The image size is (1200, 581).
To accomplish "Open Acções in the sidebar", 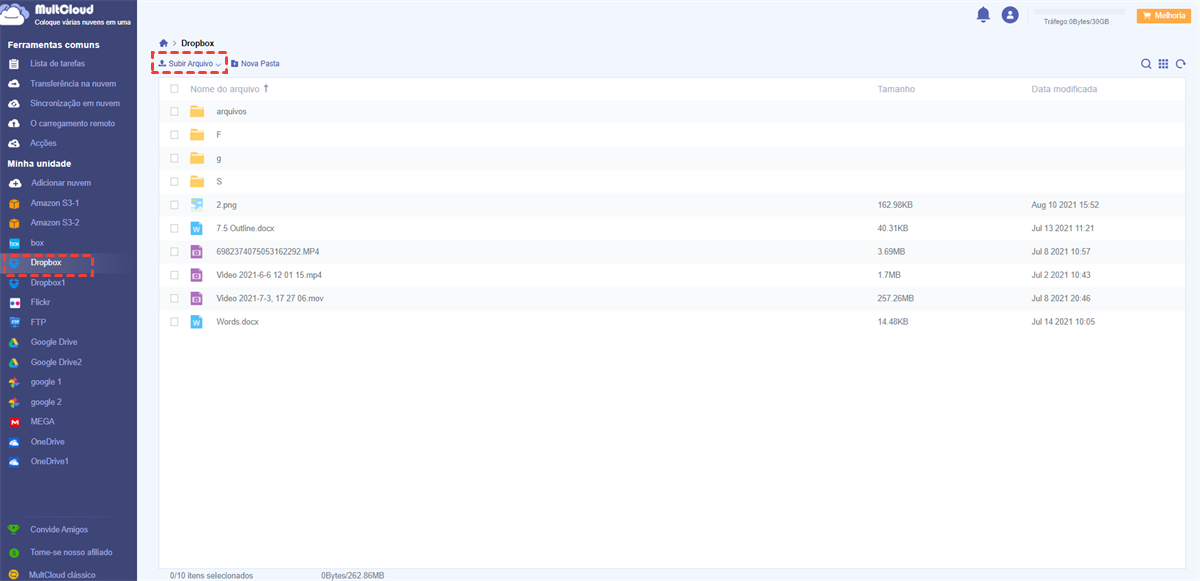I will point(43,143).
